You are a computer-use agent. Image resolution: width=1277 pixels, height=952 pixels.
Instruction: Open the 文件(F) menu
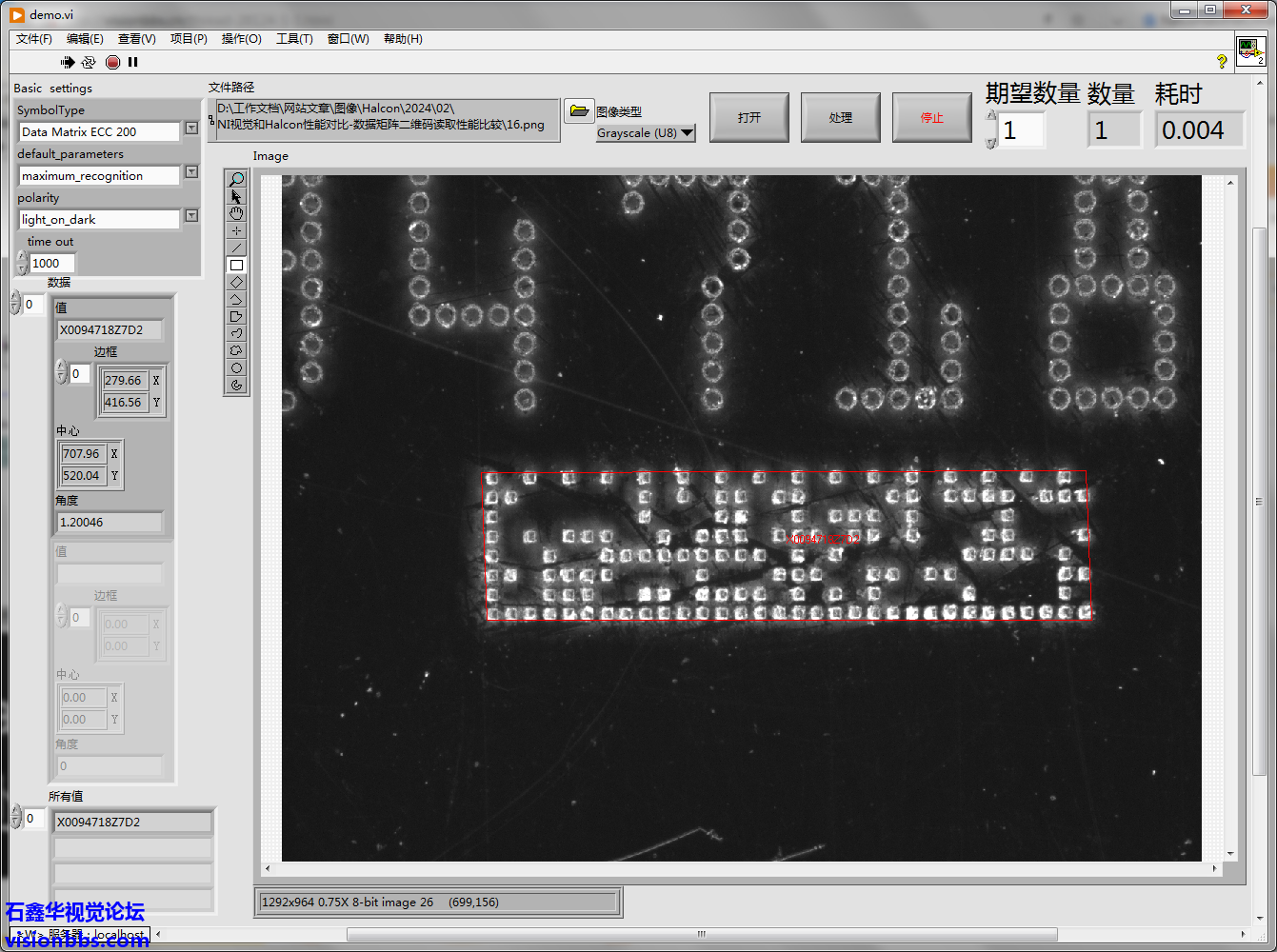(x=33, y=39)
